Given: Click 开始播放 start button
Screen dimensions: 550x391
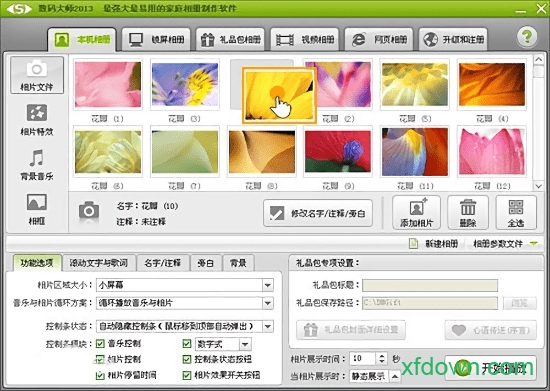Looking at the screenshot, I should point(491,368).
